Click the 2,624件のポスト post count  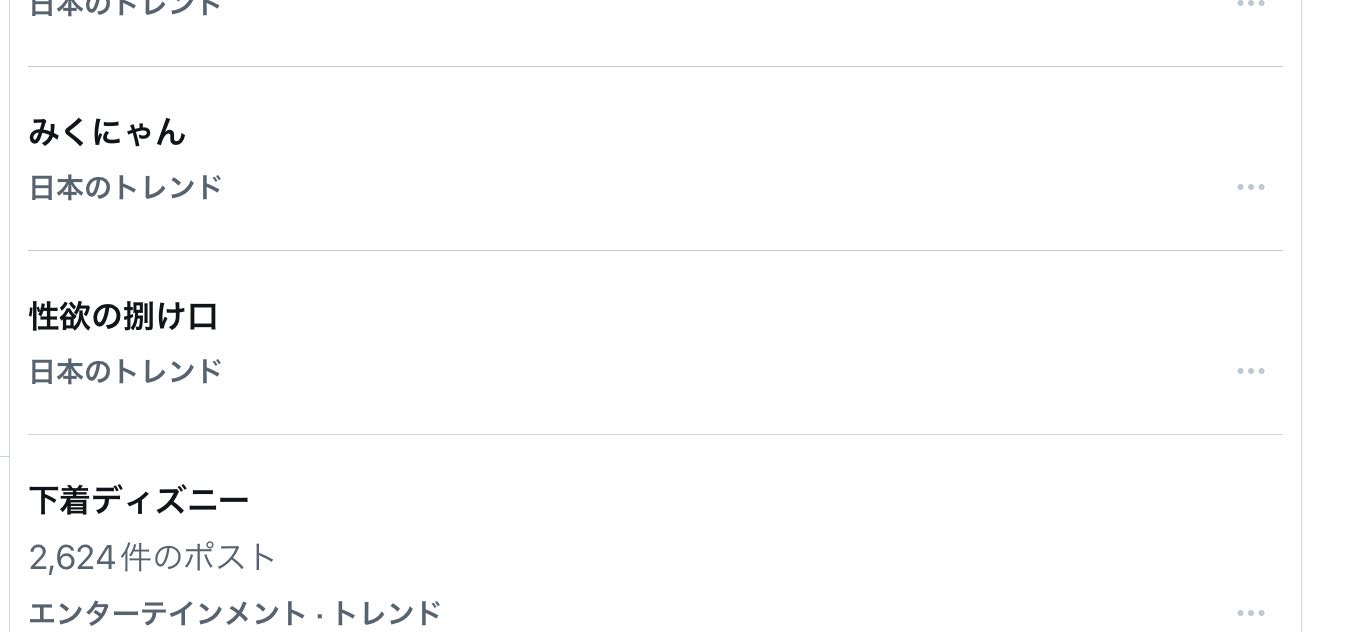coord(152,557)
